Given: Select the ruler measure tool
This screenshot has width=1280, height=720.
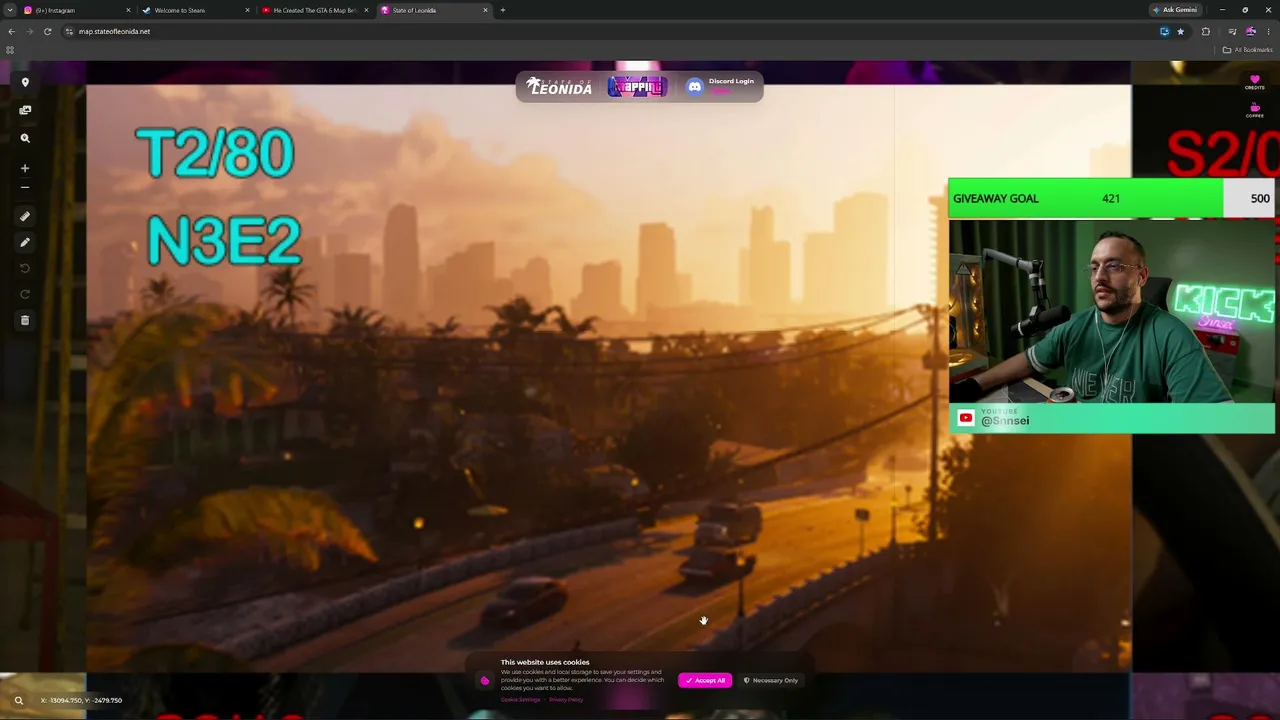Looking at the screenshot, I should pos(25,216).
